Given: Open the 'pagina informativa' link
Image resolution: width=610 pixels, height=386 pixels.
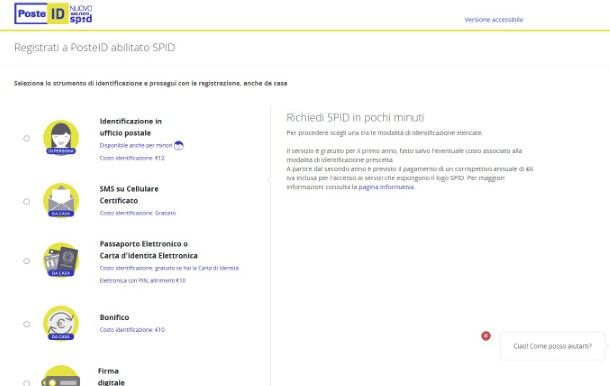Looking at the screenshot, I should 386,187.
